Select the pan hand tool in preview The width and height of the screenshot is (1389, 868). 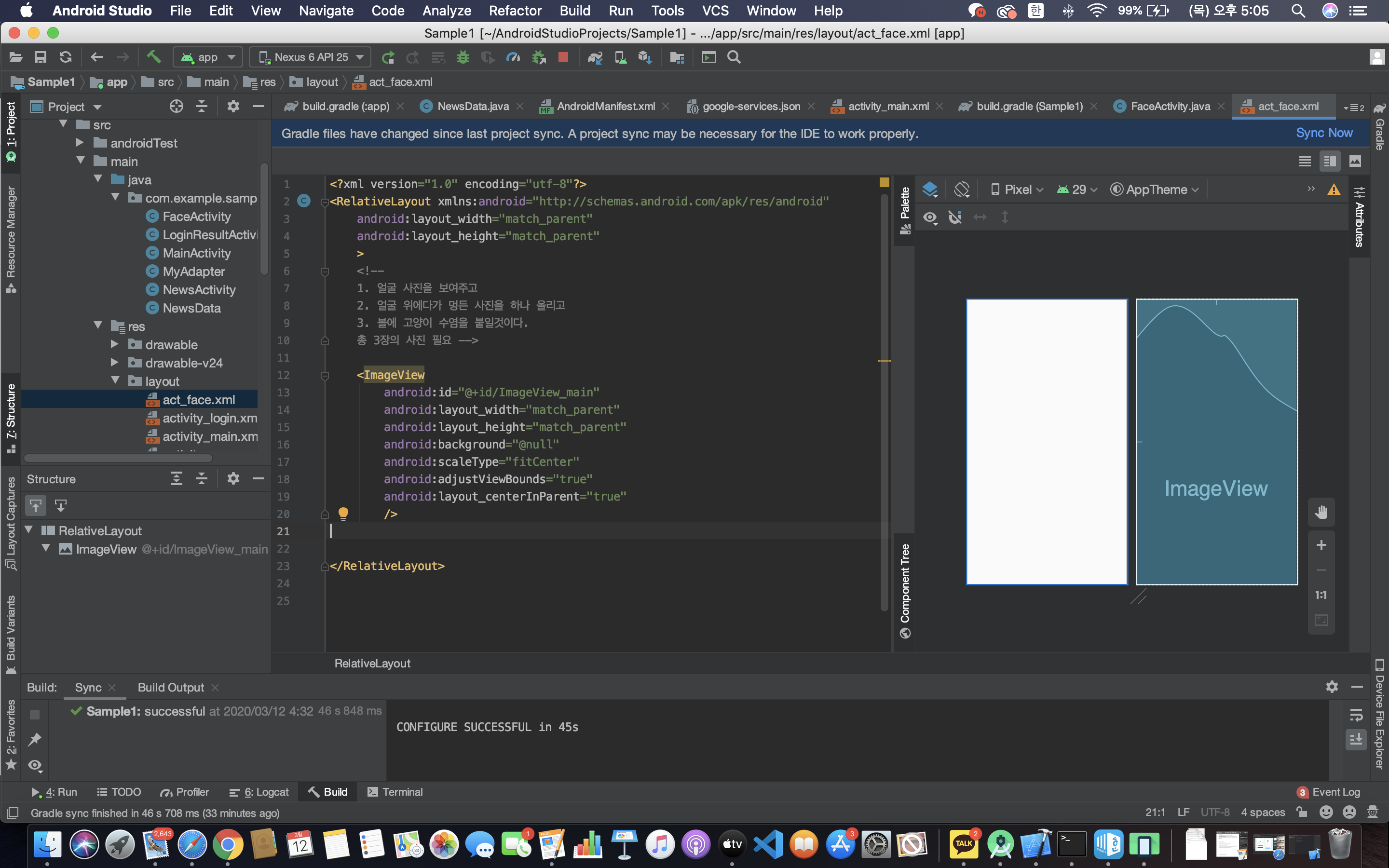[1321, 512]
